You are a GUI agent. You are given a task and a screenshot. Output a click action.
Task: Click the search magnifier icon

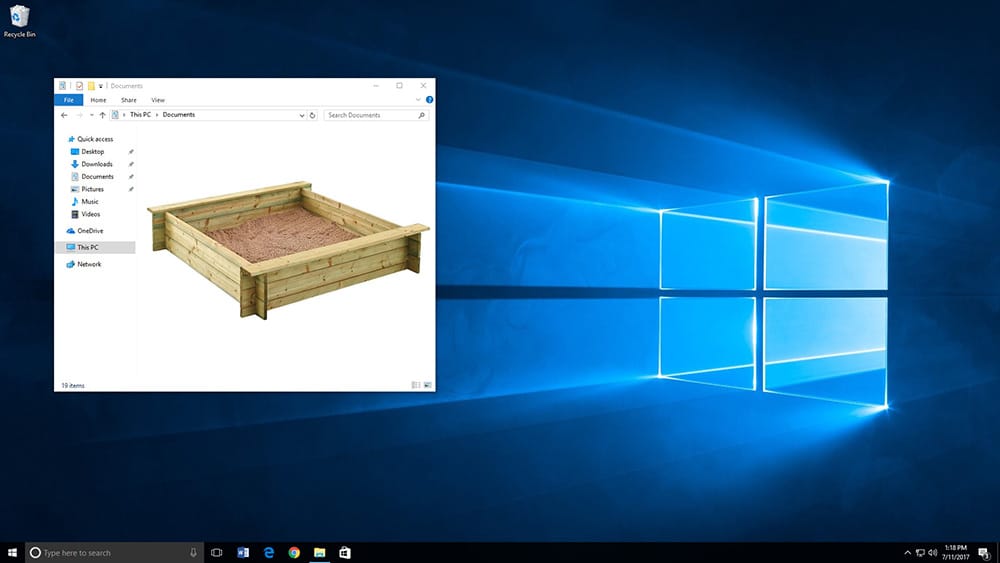(421, 115)
